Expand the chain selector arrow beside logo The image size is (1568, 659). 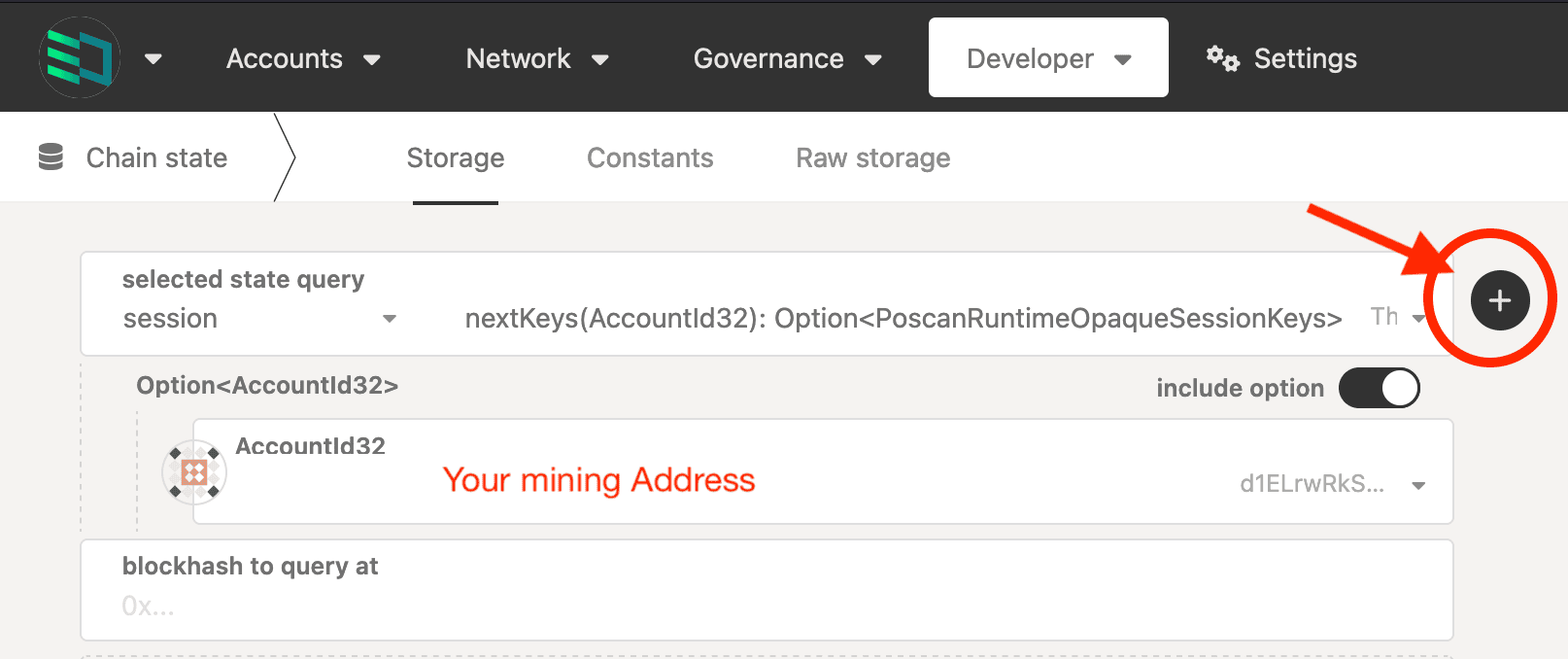[x=153, y=59]
